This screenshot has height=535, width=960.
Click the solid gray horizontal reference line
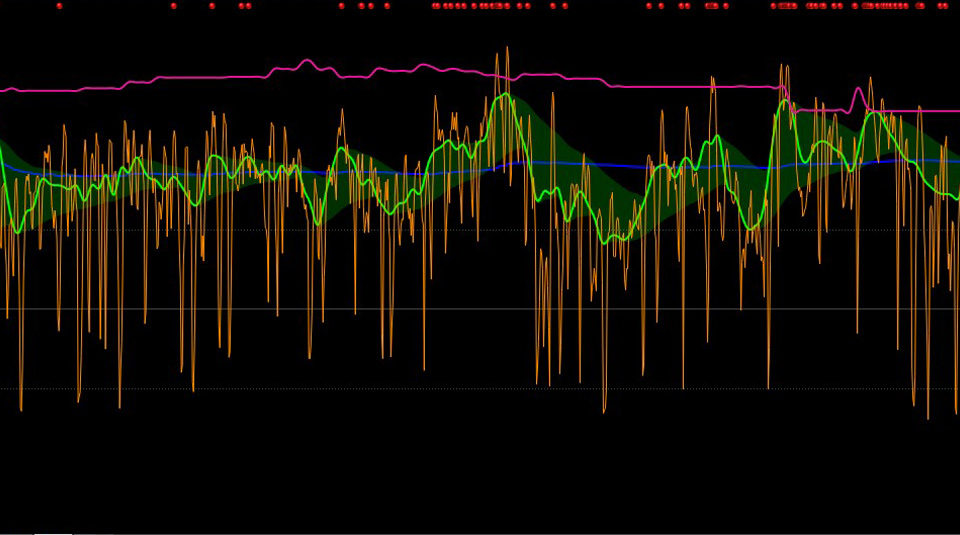pyautogui.click(x=480, y=309)
